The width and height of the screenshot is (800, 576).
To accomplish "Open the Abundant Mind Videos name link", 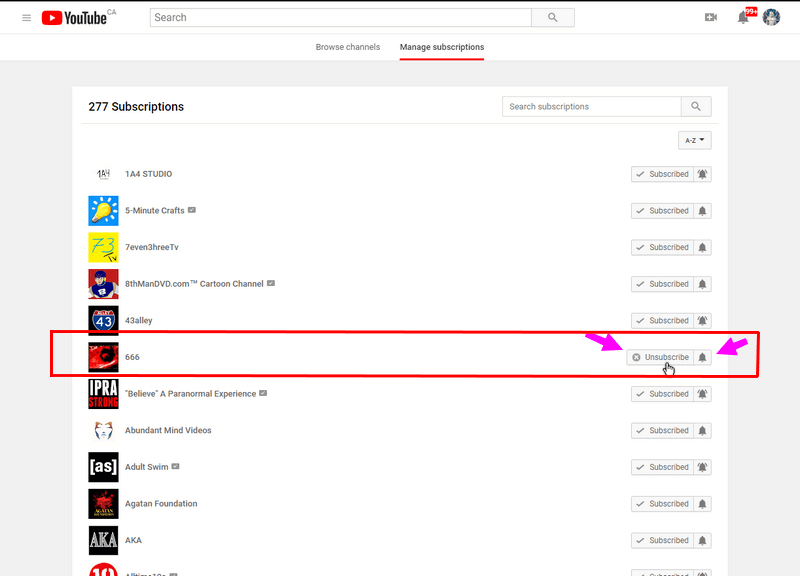I will pyautogui.click(x=168, y=431).
